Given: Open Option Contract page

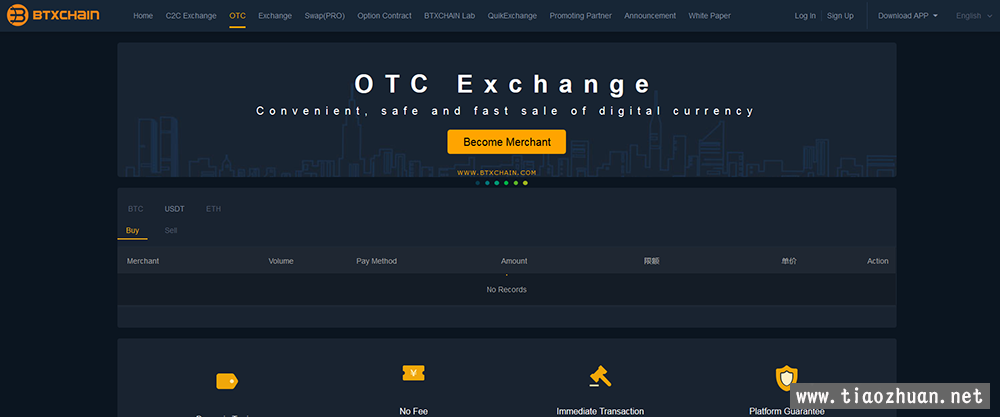Looking at the screenshot, I should point(384,16).
